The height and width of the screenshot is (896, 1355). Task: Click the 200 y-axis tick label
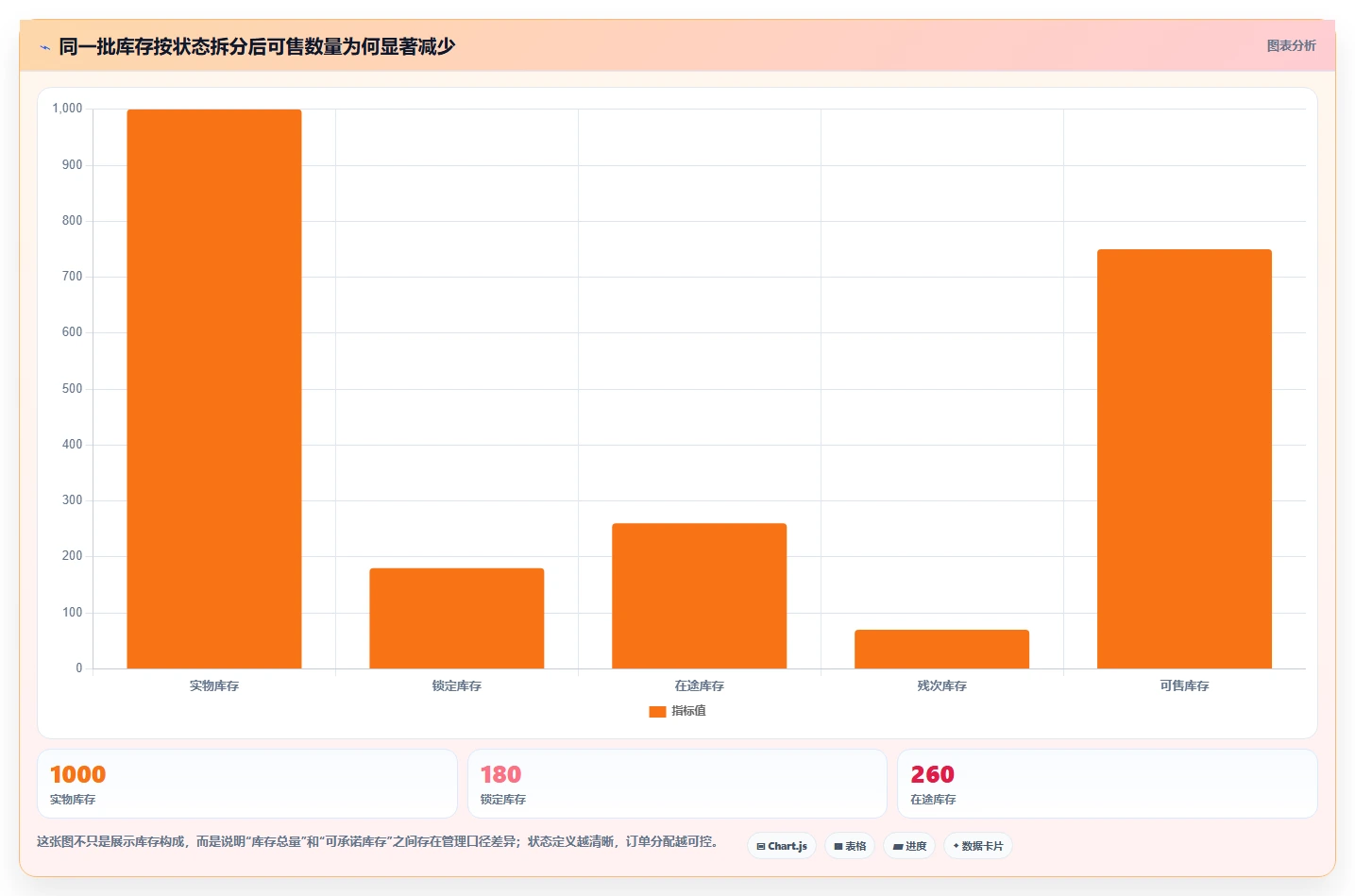(x=73, y=556)
